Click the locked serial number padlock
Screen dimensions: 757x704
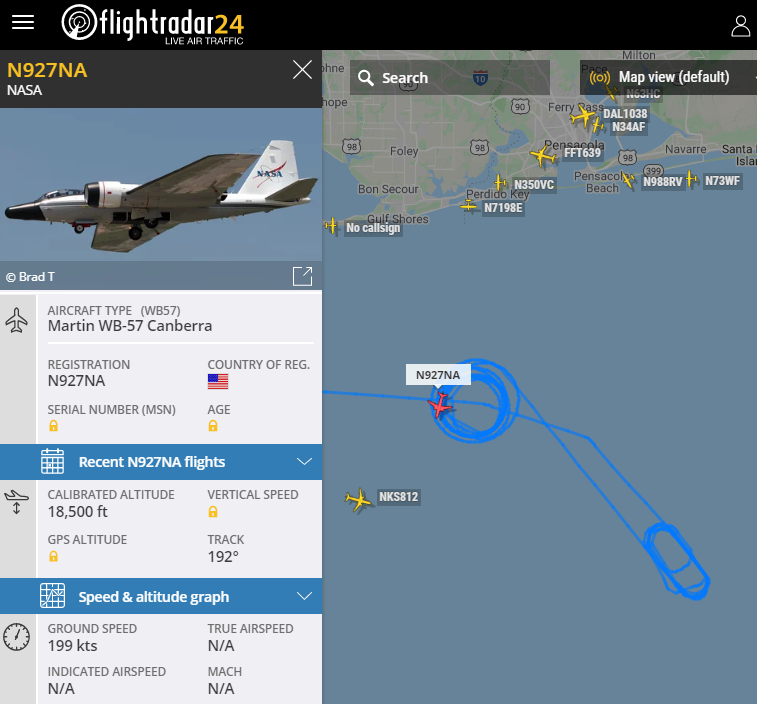[54, 426]
